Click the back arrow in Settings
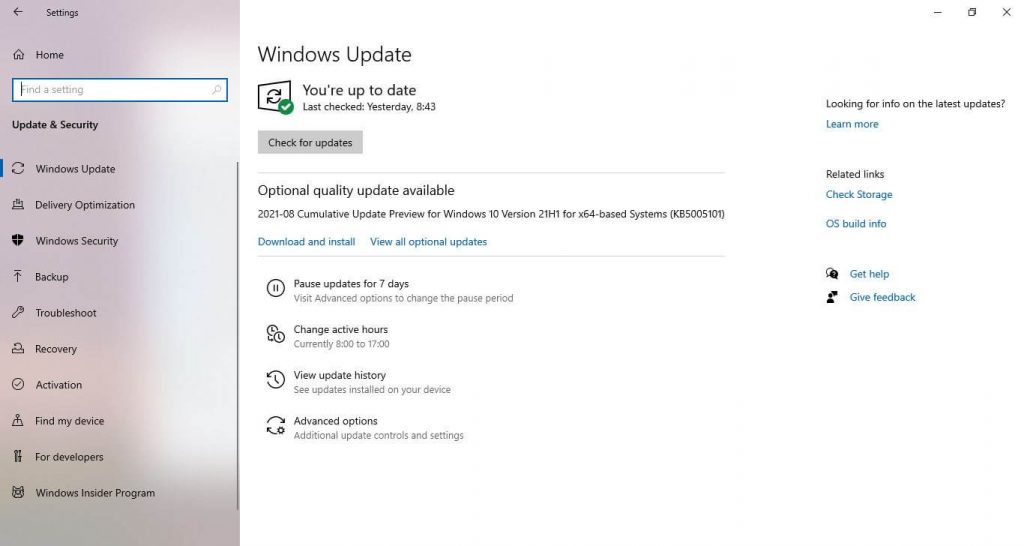The width and height of the screenshot is (1024, 546). 18,12
